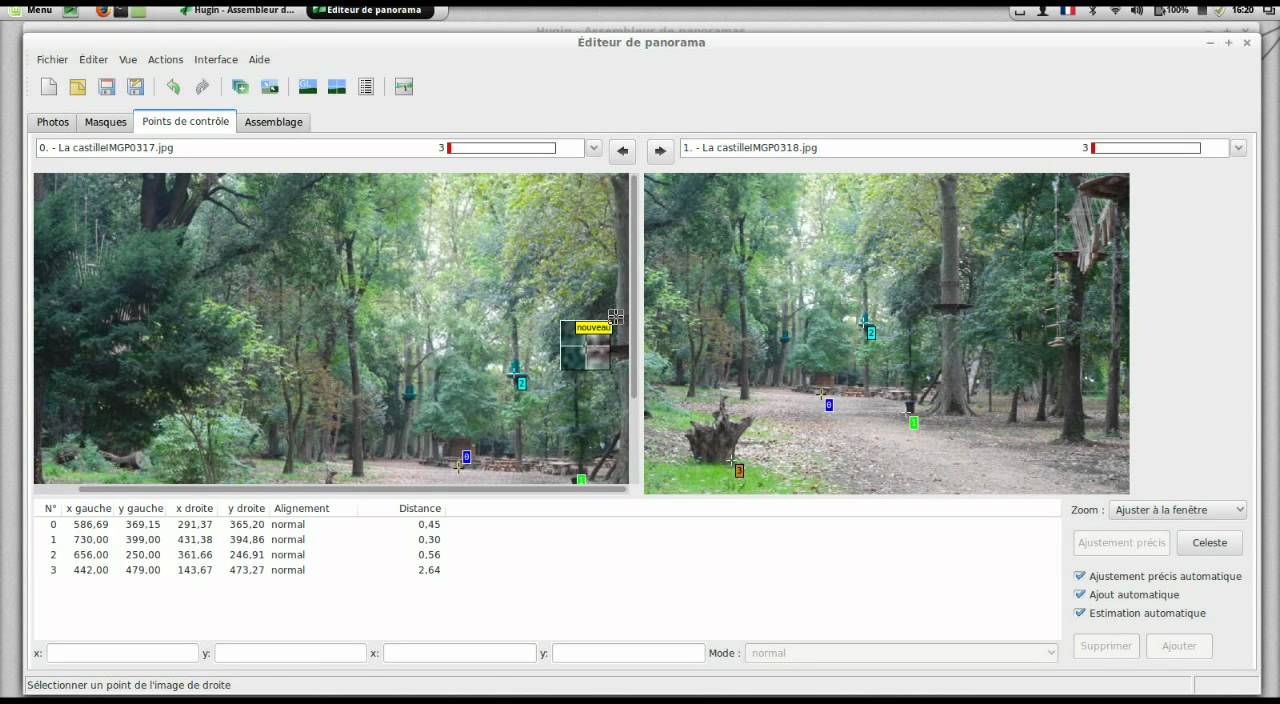Switch to the Assemblage tab
The width and height of the screenshot is (1280, 704).
[x=273, y=122]
